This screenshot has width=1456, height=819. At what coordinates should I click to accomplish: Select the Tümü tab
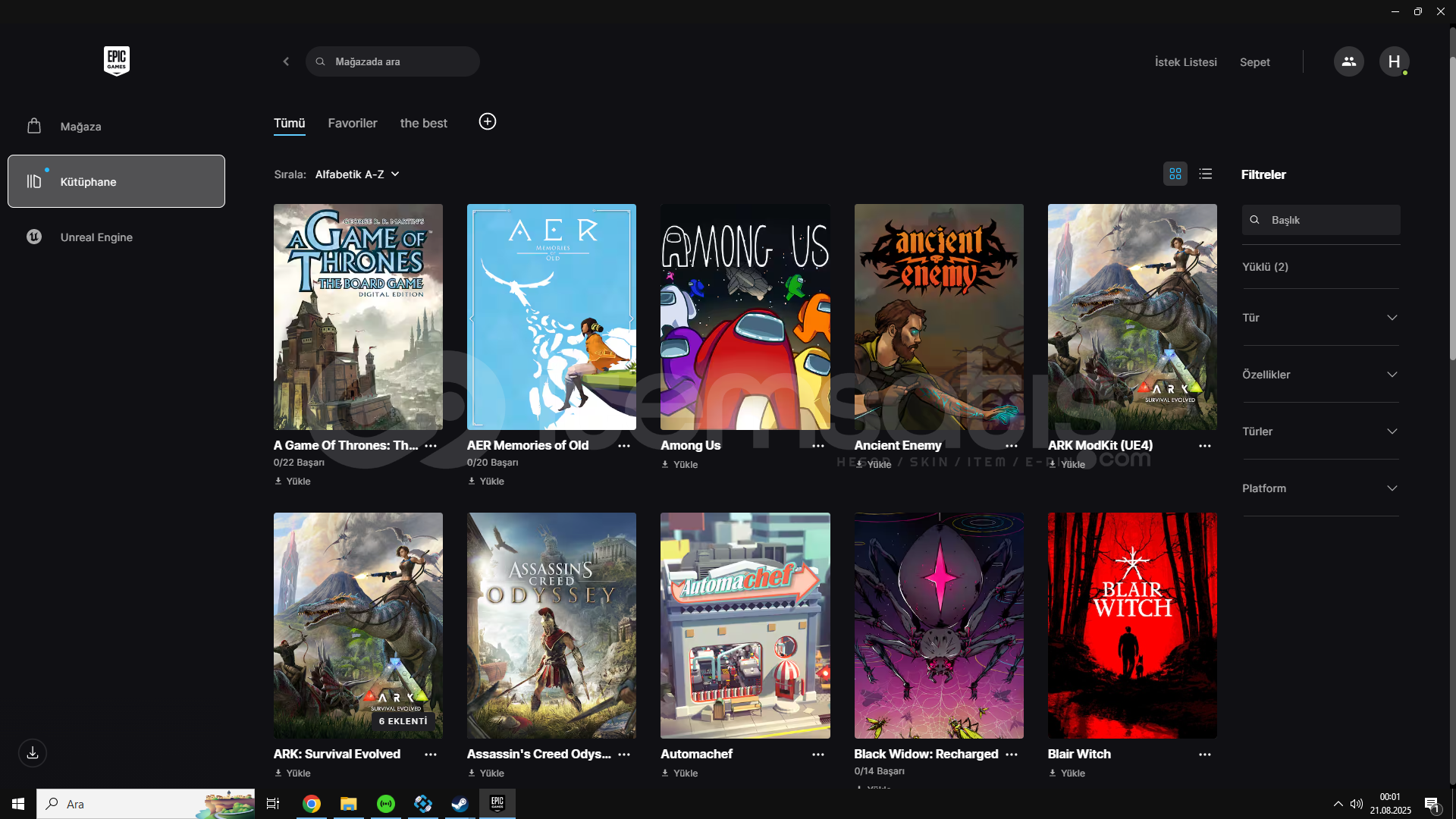tap(289, 123)
